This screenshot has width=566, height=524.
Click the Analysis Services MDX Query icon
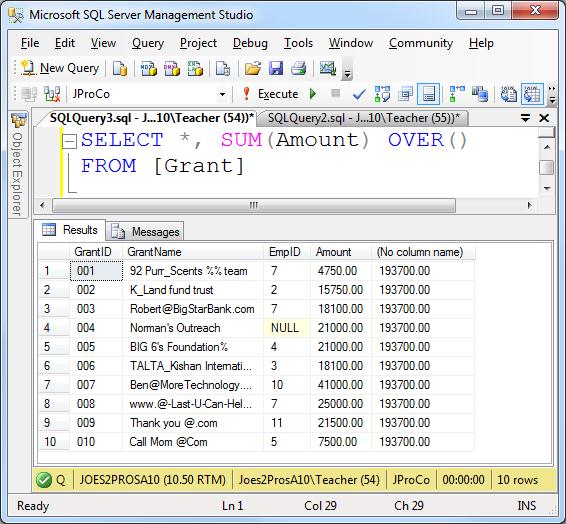coord(148,68)
